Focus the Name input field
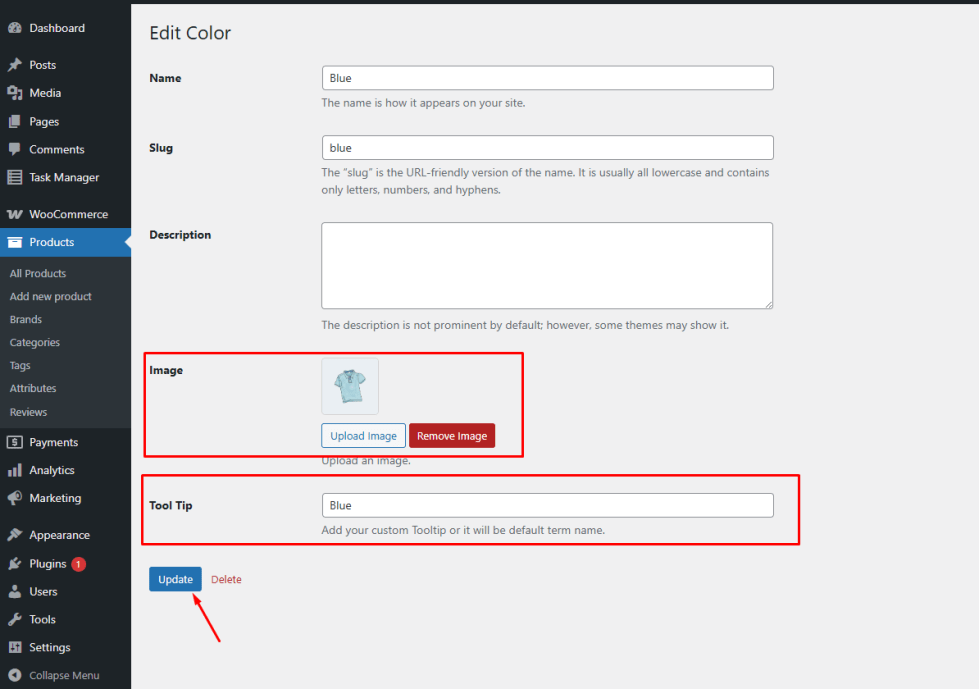The width and height of the screenshot is (979, 689). 548,78
